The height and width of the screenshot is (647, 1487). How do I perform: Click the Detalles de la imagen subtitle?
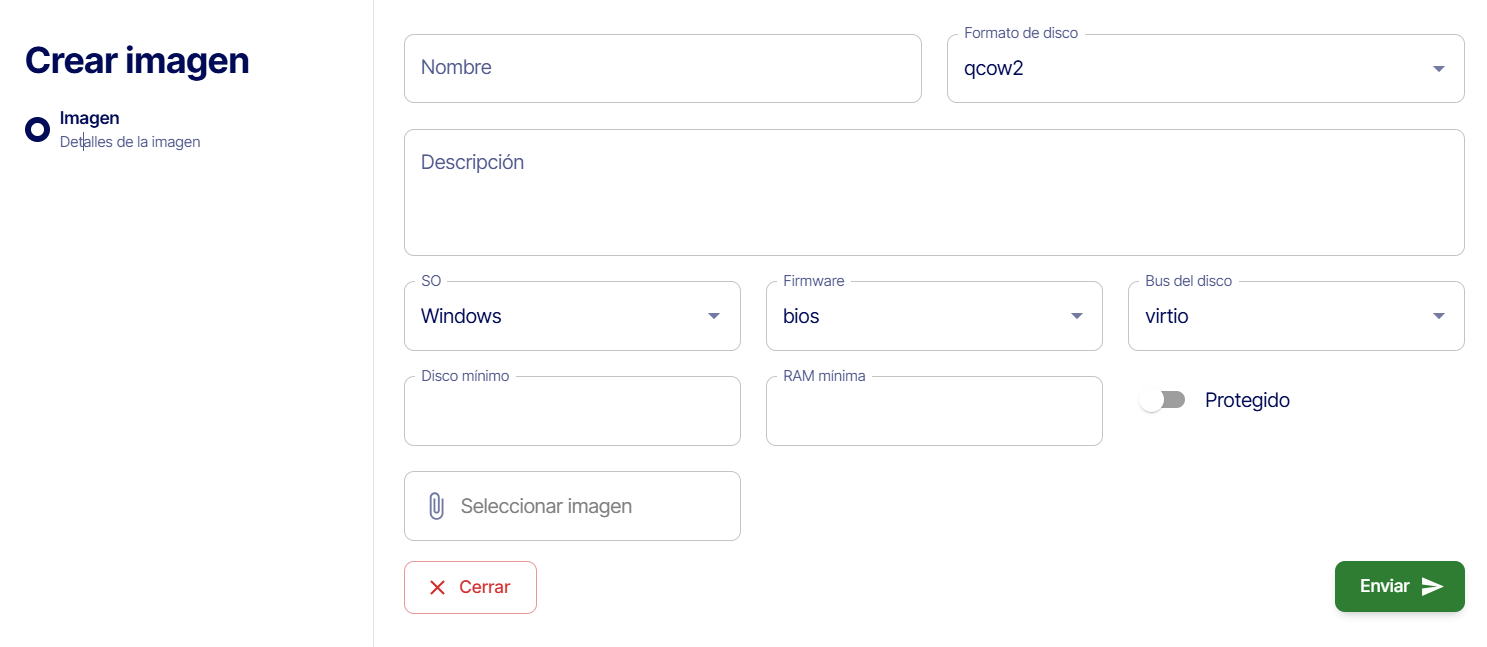(x=130, y=142)
